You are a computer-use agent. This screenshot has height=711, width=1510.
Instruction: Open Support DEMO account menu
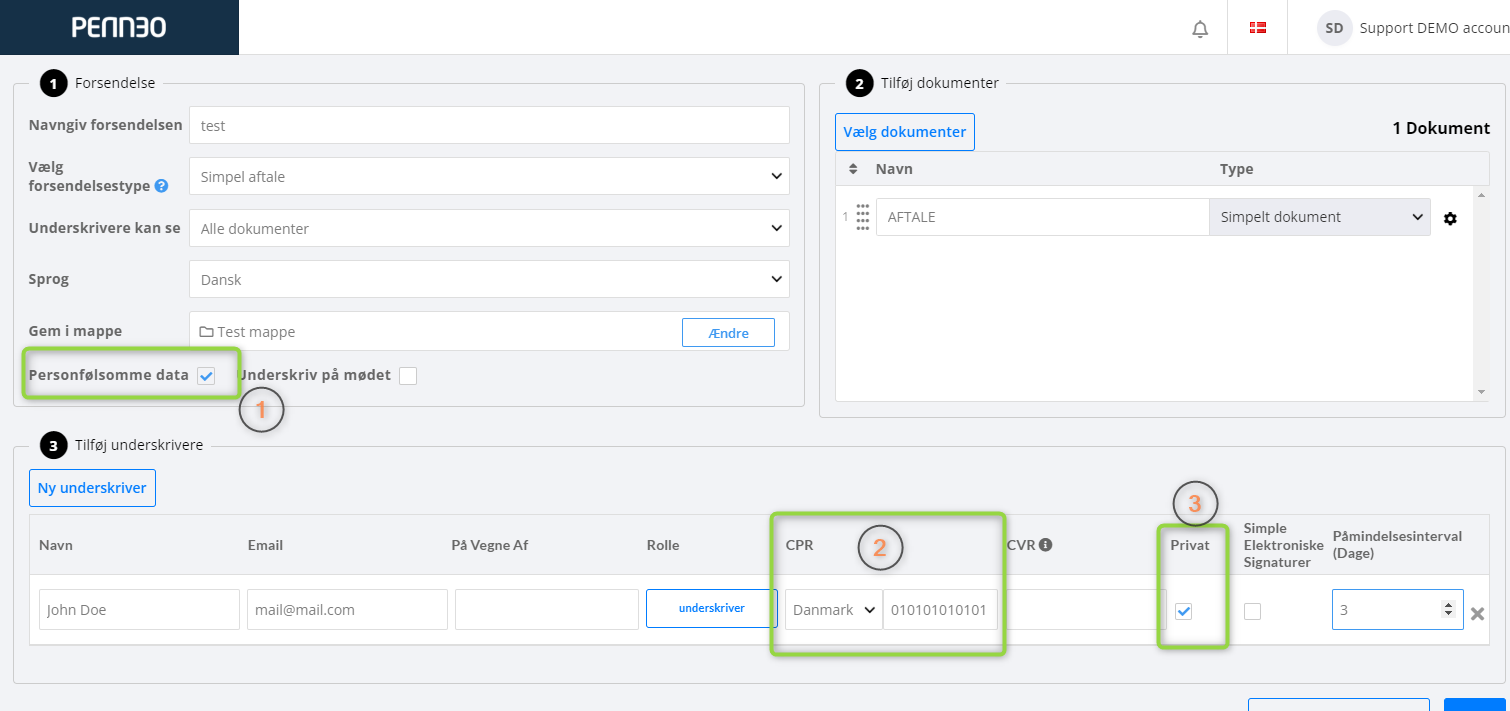click(x=1434, y=28)
